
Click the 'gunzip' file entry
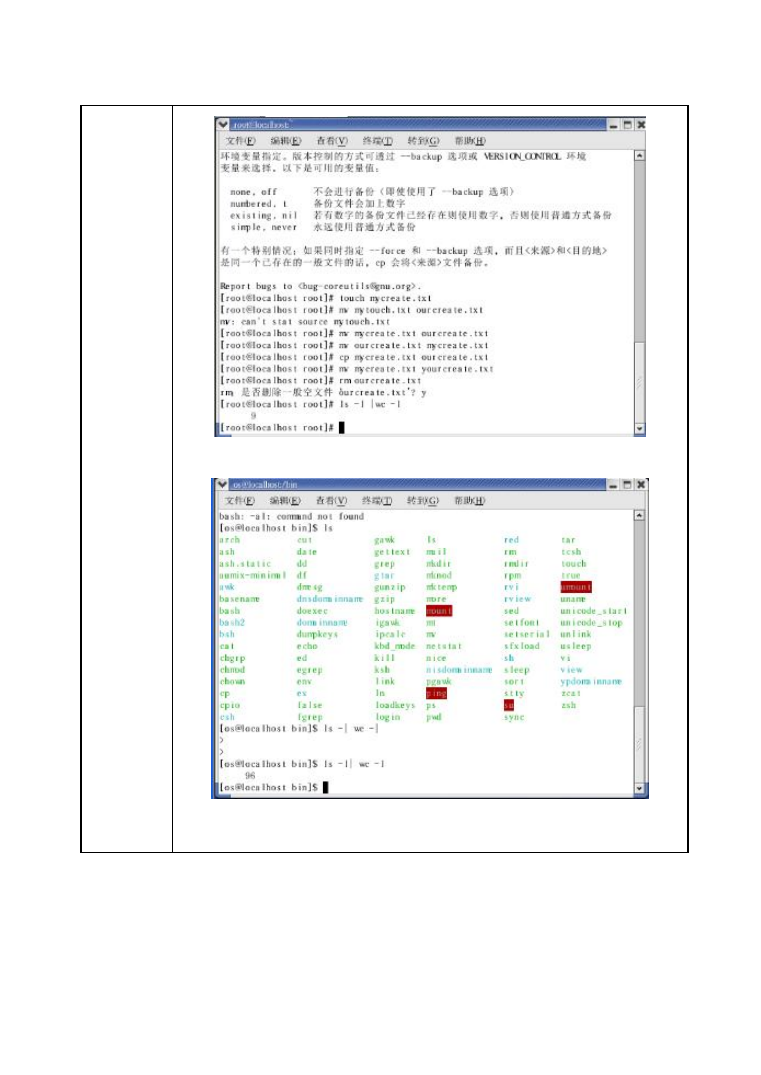pos(389,587)
